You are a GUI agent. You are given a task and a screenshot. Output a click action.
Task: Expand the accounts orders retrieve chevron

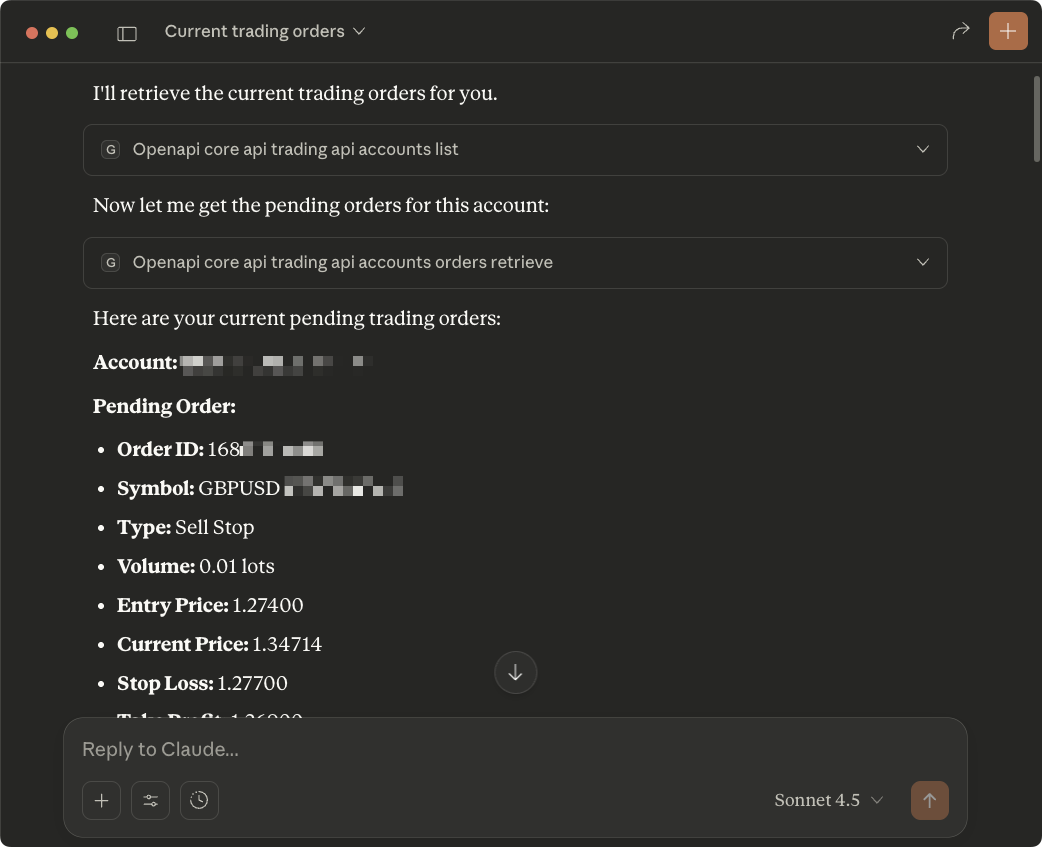point(923,263)
